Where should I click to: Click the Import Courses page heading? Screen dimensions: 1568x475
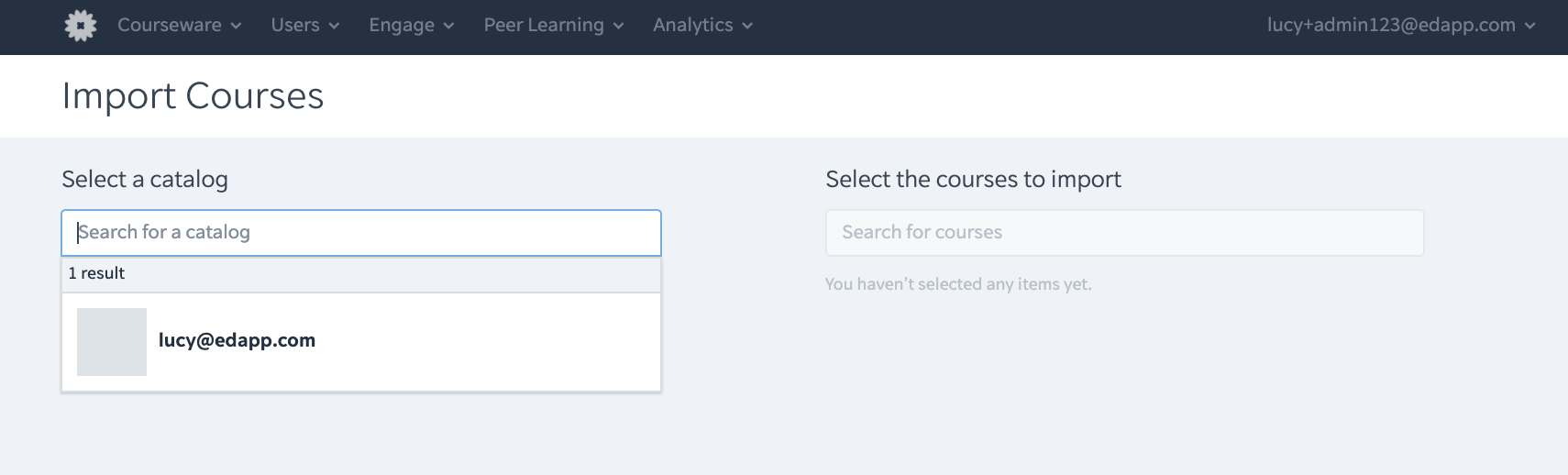pyautogui.click(x=193, y=96)
